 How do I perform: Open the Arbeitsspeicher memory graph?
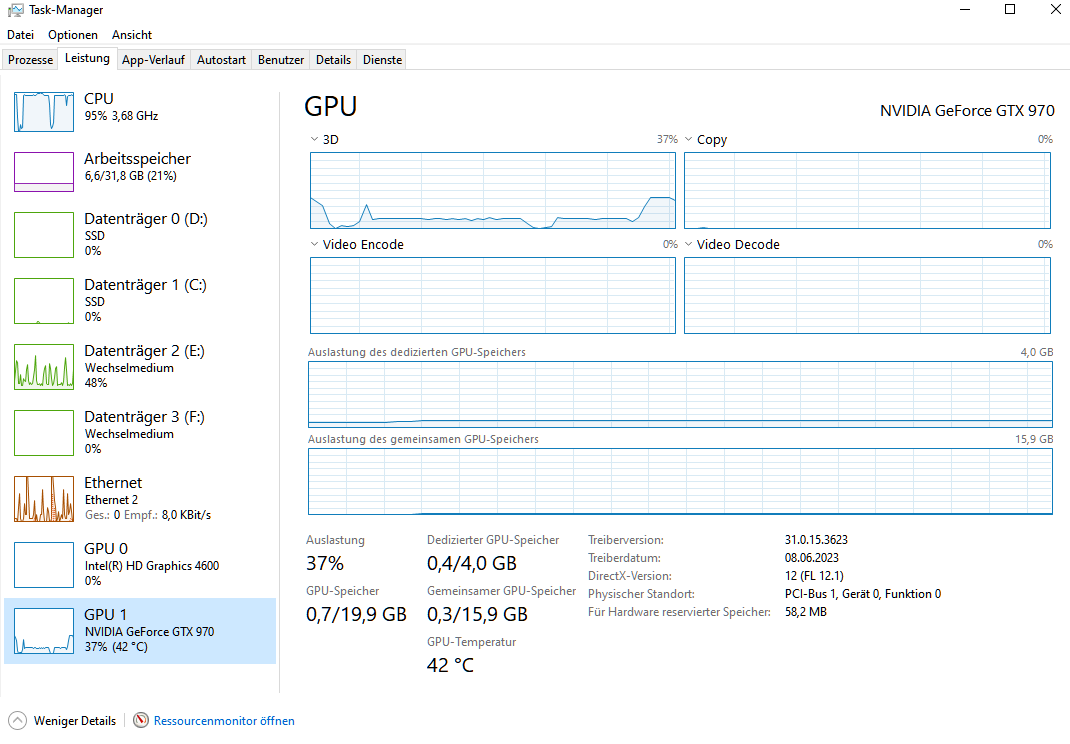(x=44, y=172)
